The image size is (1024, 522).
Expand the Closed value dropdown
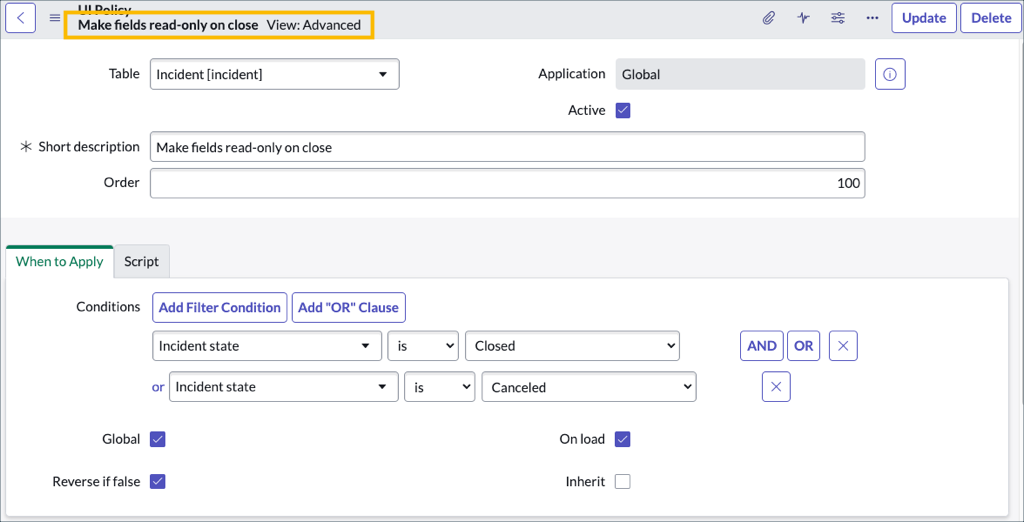(572, 346)
